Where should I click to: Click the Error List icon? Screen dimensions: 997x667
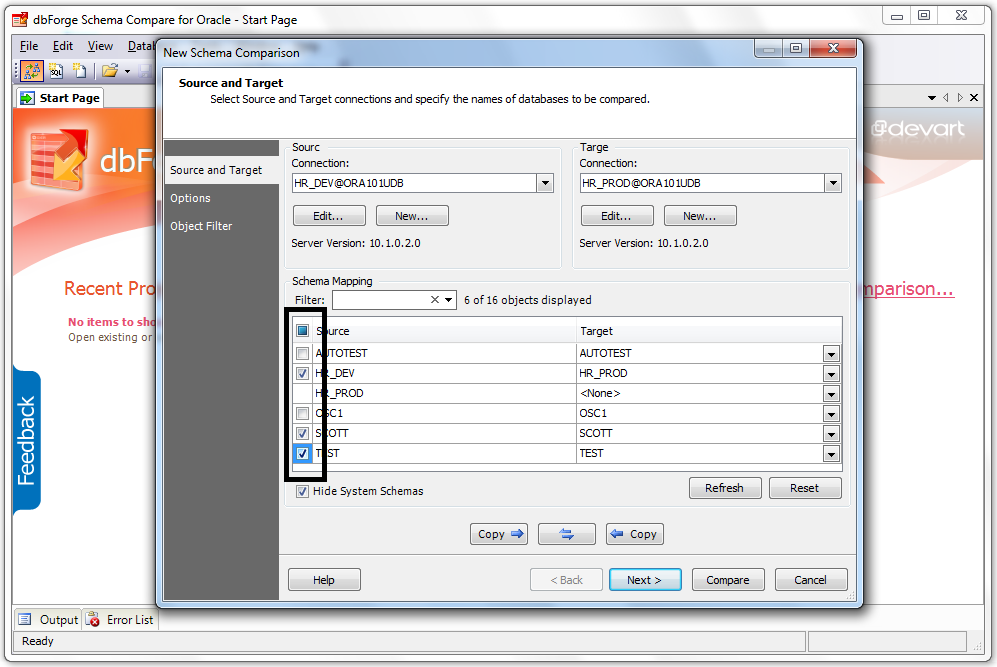(x=93, y=619)
